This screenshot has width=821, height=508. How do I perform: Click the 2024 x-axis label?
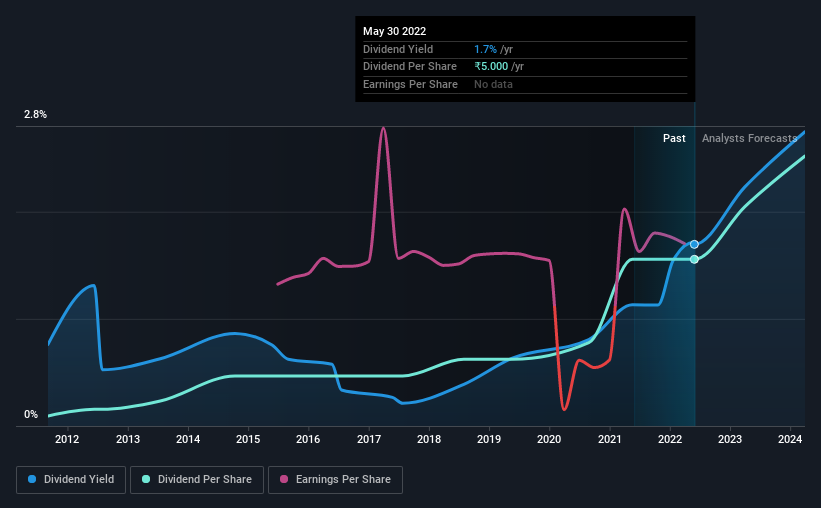(x=790, y=439)
